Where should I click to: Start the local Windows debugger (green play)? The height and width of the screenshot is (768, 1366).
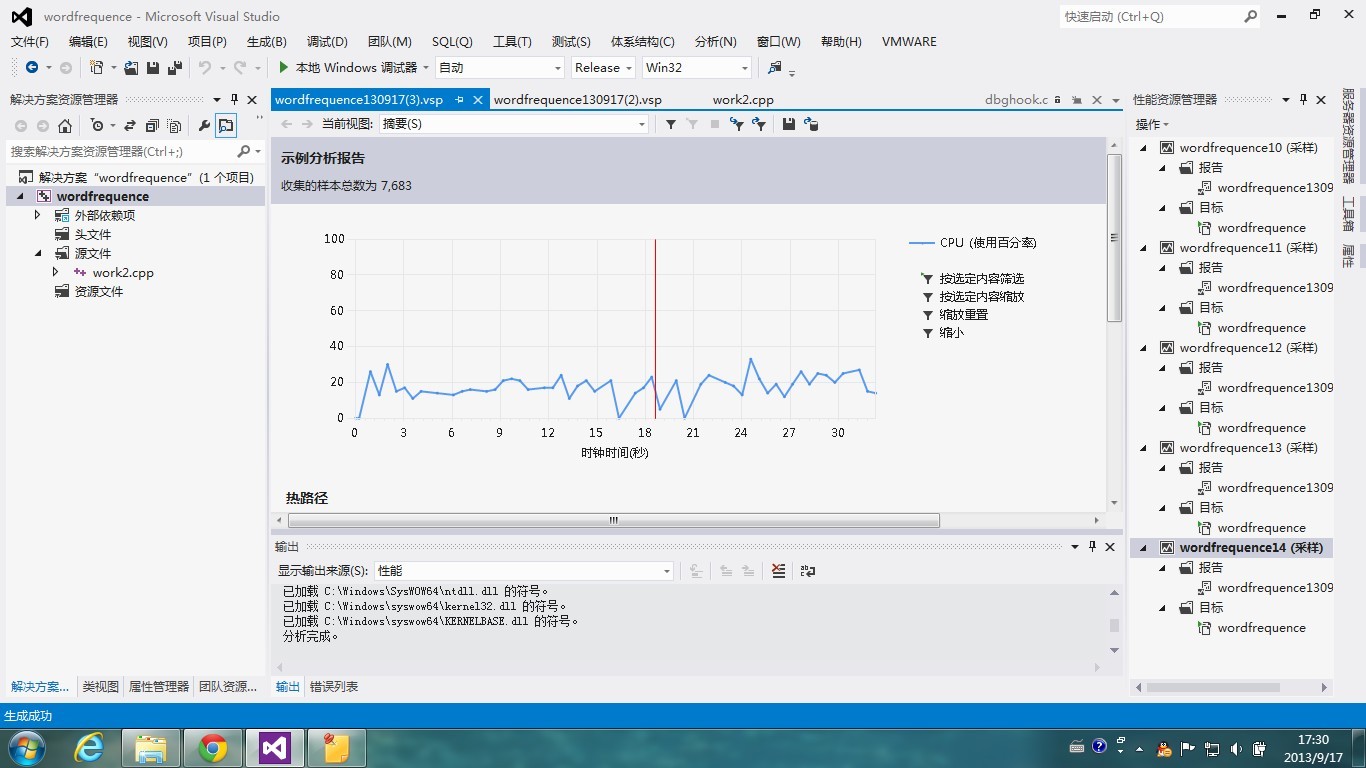click(x=284, y=68)
